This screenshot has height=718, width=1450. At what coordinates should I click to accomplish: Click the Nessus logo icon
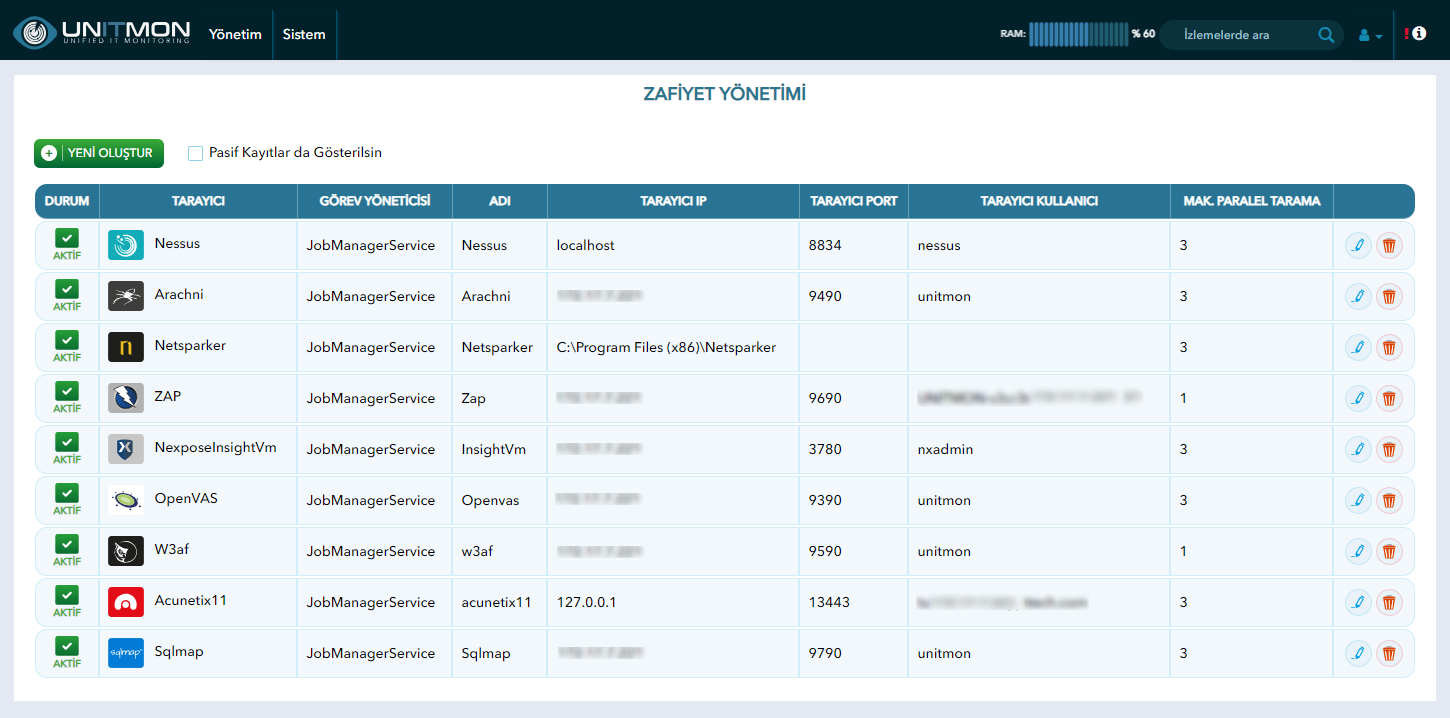(x=126, y=245)
